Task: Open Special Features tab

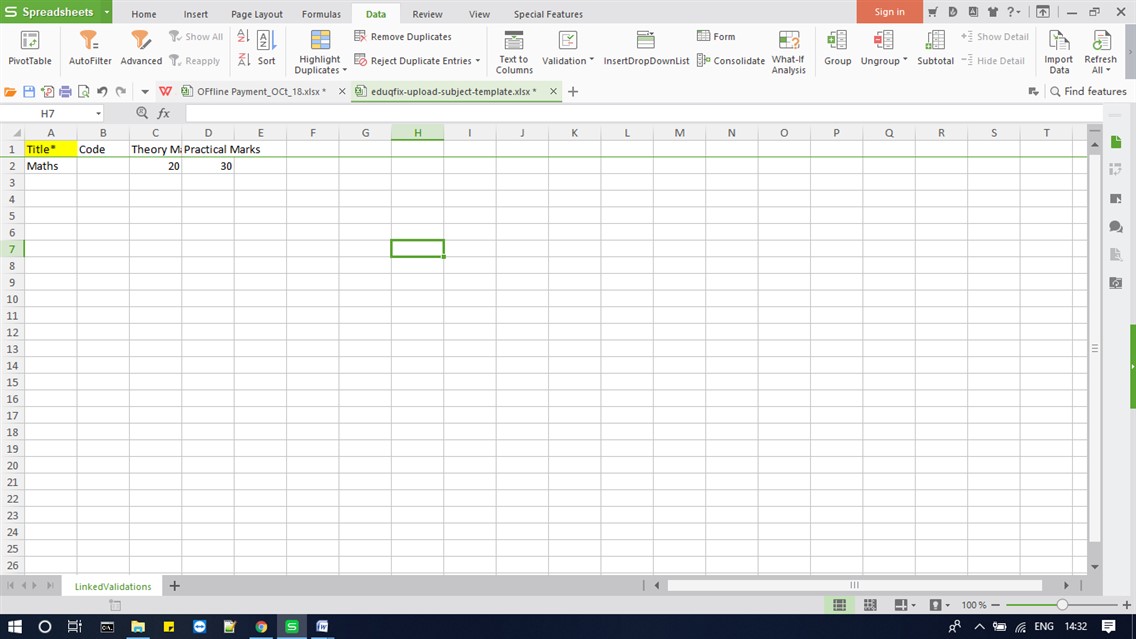Action: 548,14
